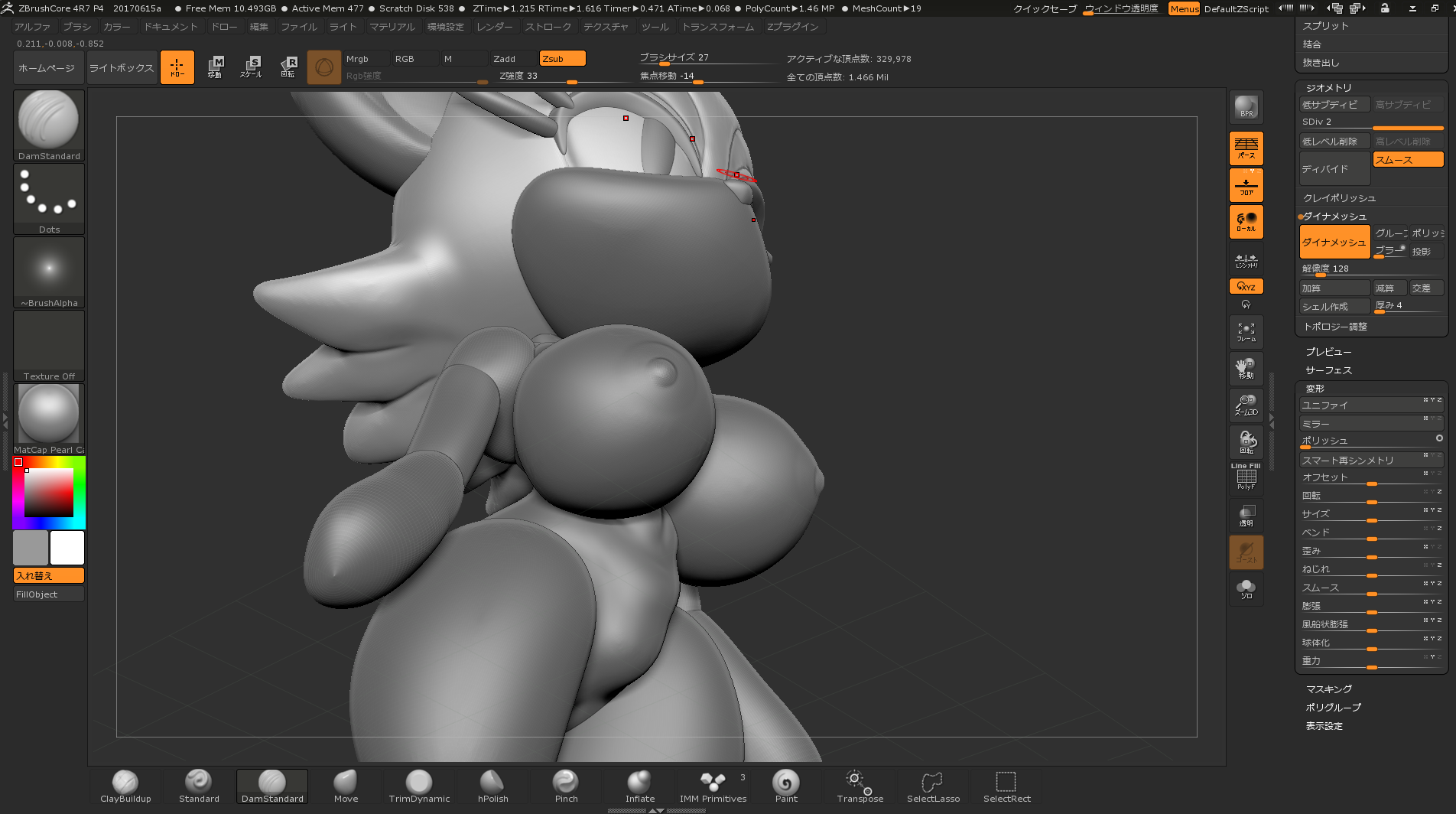Expand the マスキング section
The height and width of the screenshot is (814, 1456).
tap(1328, 689)
